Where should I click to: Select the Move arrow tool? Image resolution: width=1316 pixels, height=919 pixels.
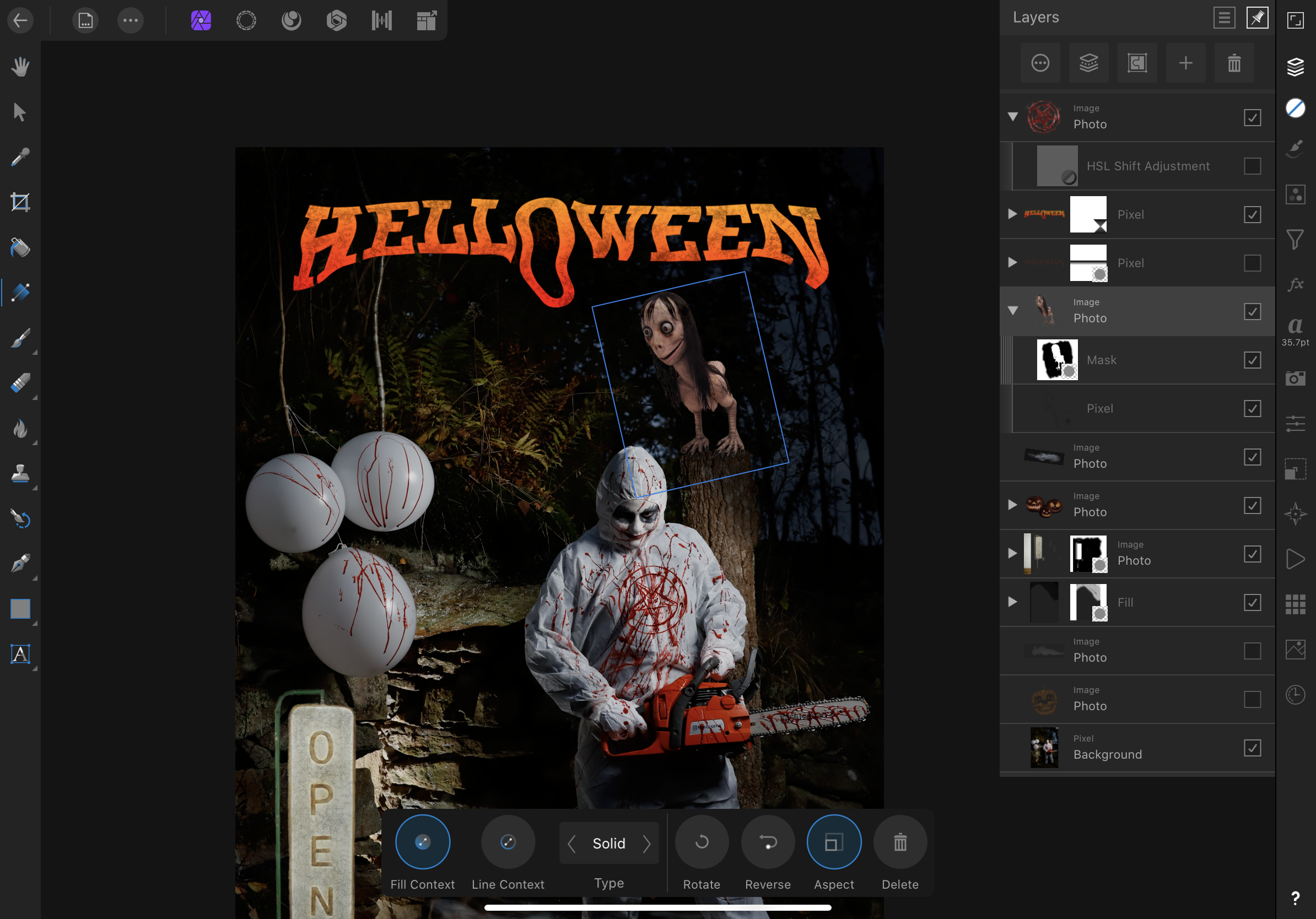point(20,112)
